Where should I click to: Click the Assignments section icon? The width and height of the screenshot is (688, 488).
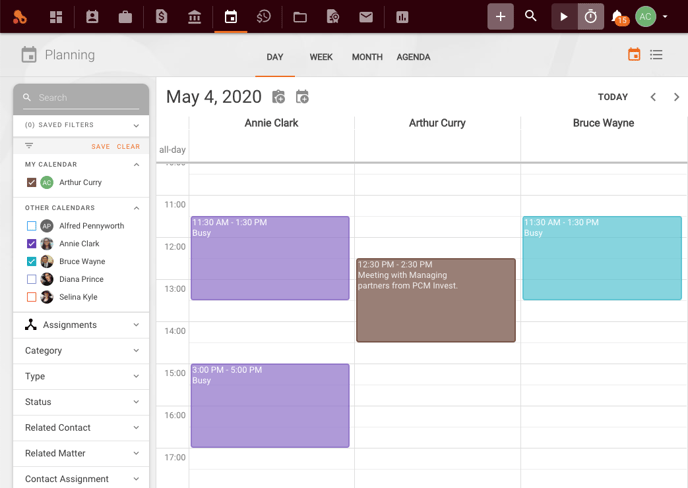[x=31, y=325]
